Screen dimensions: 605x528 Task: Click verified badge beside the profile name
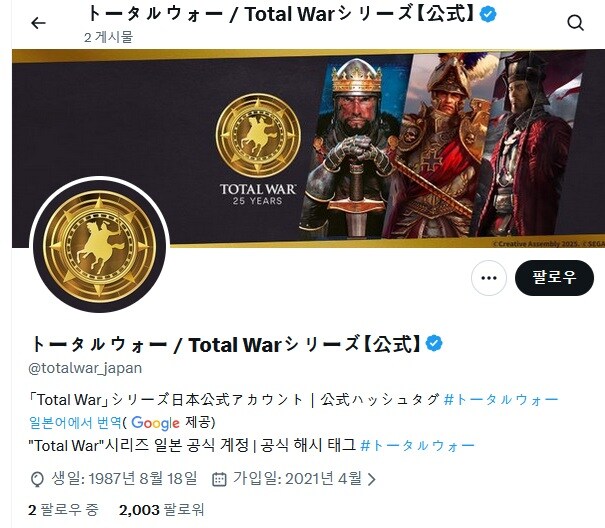coord(434,343)
